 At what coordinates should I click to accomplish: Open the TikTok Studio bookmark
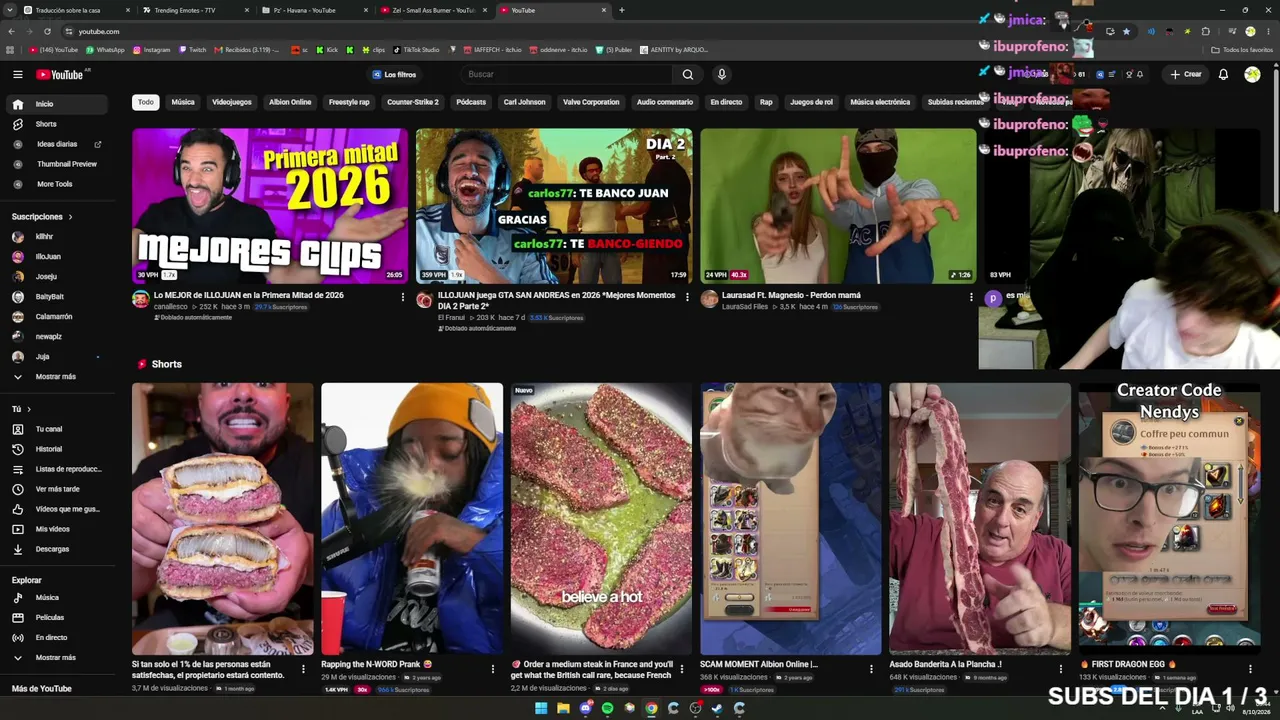coord(416,49)
